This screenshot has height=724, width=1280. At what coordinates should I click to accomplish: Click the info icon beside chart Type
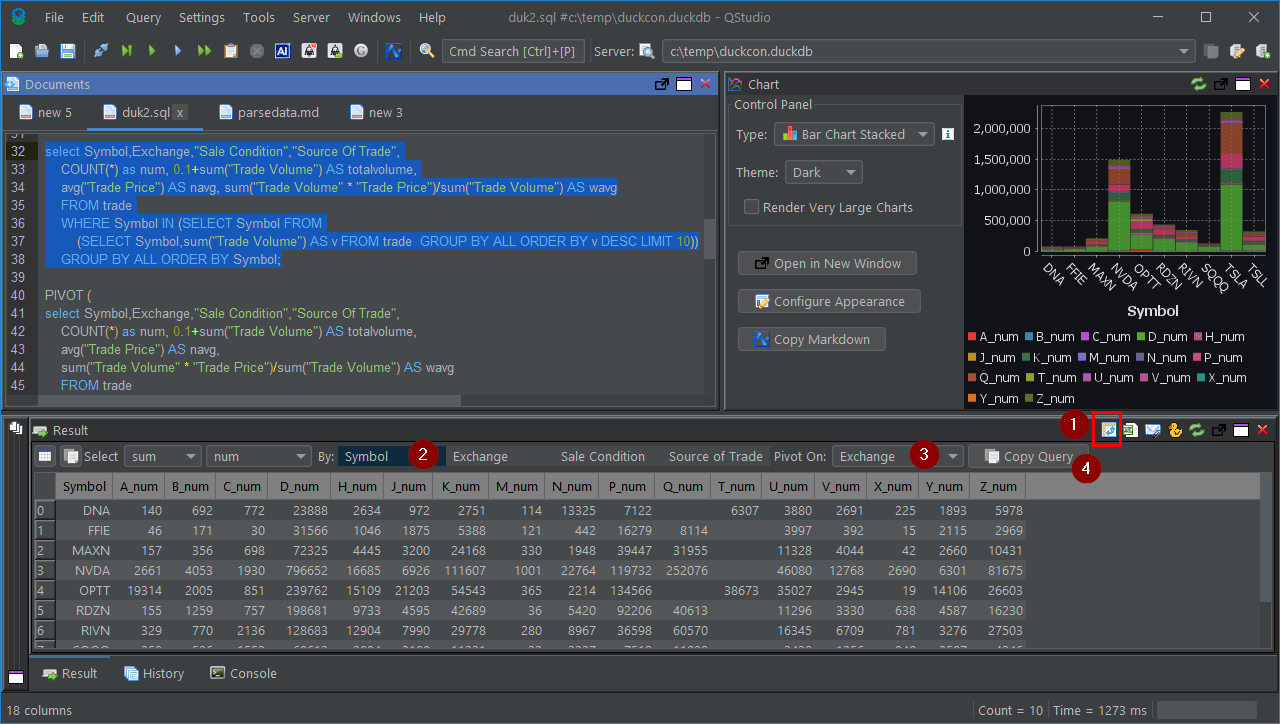pos(948,134)
